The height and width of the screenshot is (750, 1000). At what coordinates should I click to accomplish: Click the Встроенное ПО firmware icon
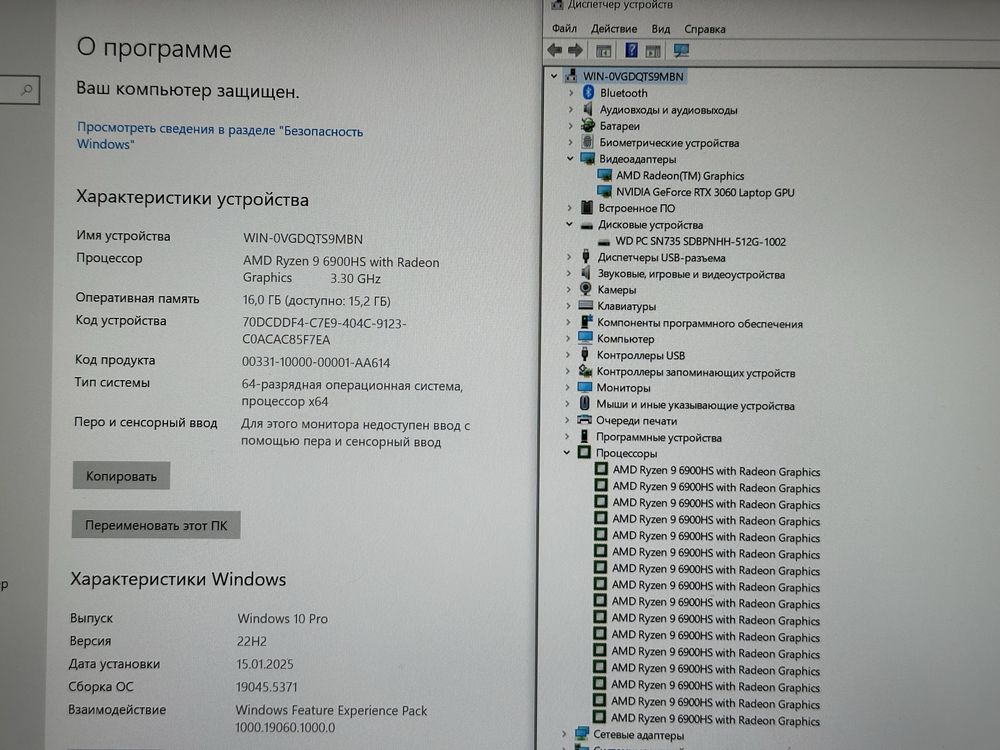coord(587,207)
